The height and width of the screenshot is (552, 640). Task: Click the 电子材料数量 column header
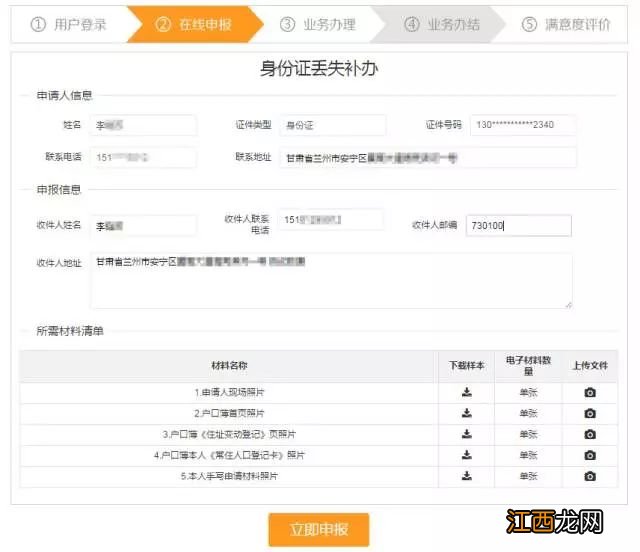pos(528,365)
